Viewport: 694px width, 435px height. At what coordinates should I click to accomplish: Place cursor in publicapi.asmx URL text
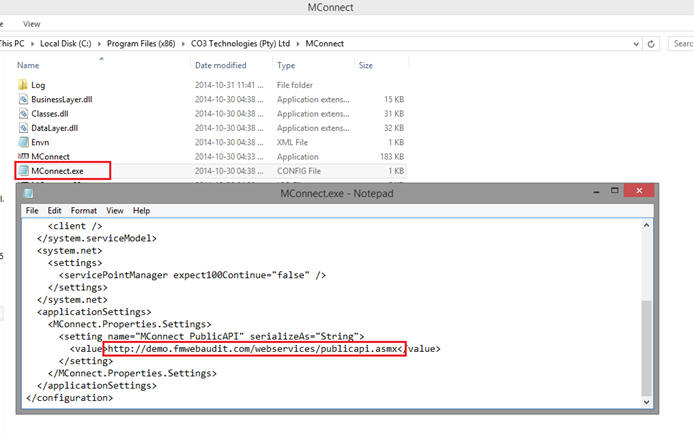pos(254,349)
